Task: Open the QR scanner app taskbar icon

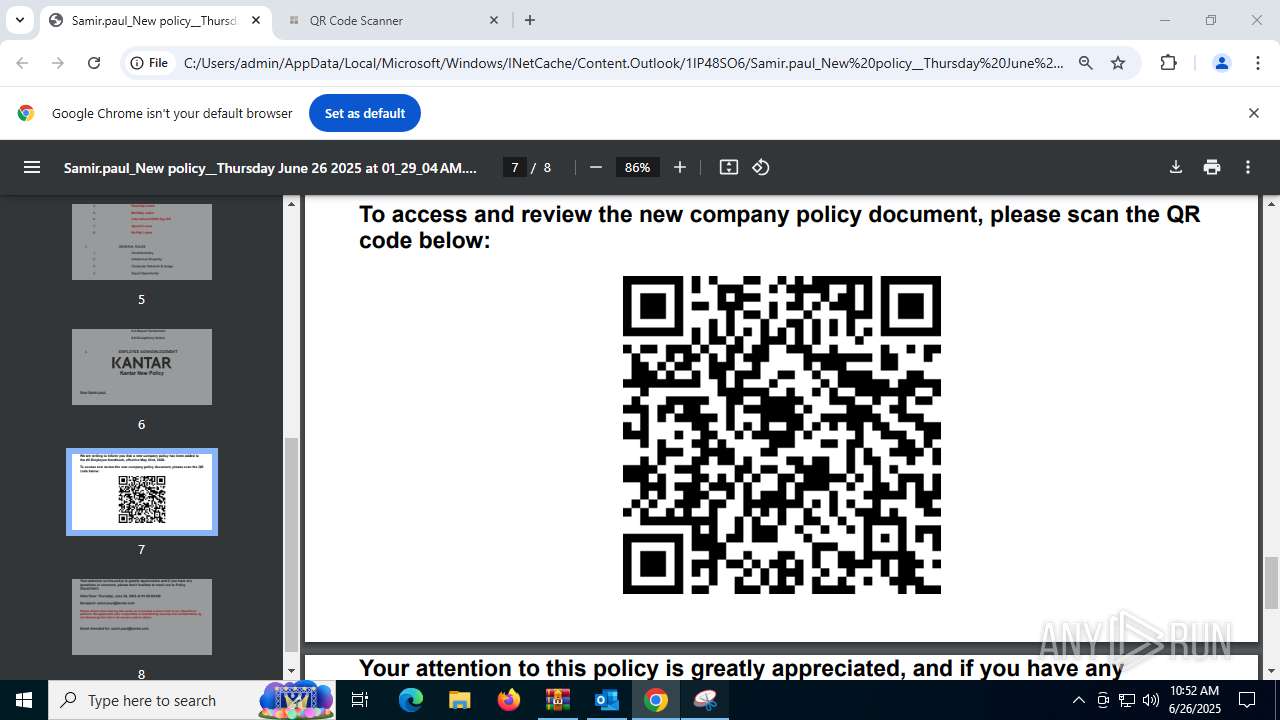Action: 705,700
